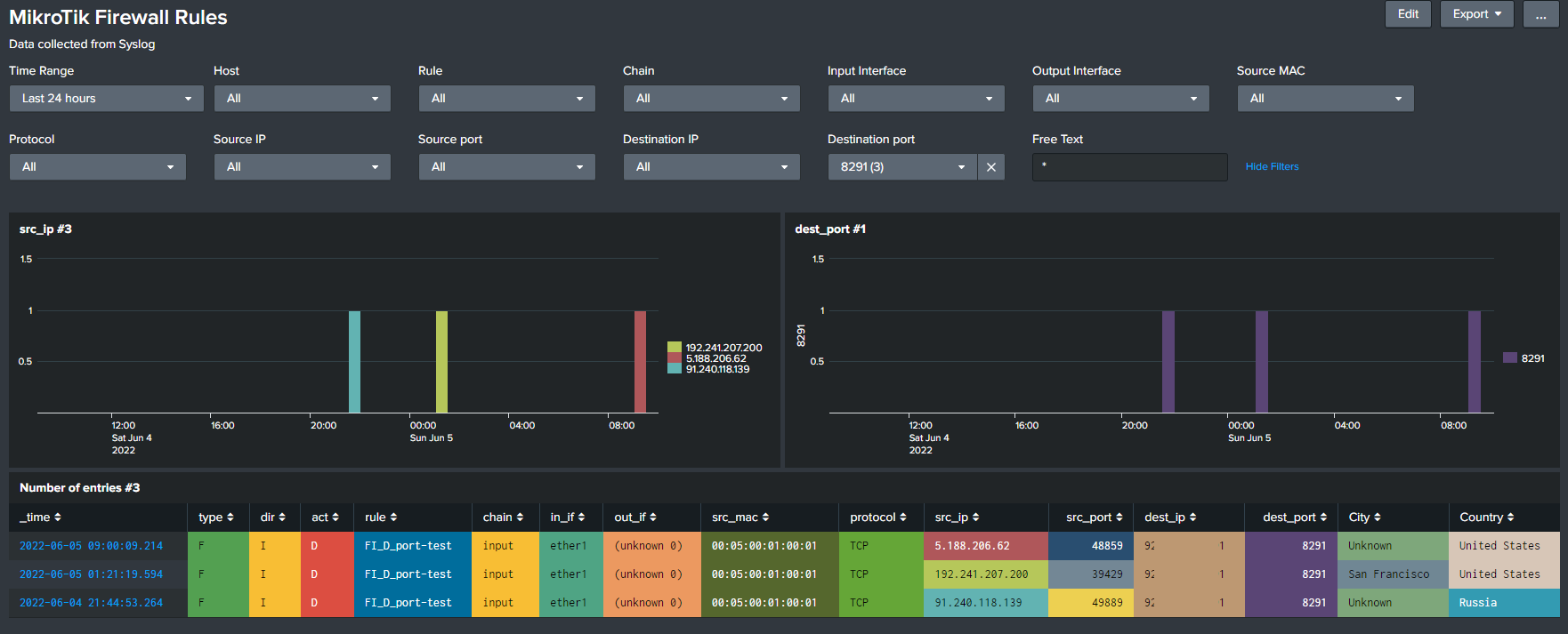The image size is (1568, 634).
Task: Toggle 5.188.206.62 series in chart legend
Action: 715,358
